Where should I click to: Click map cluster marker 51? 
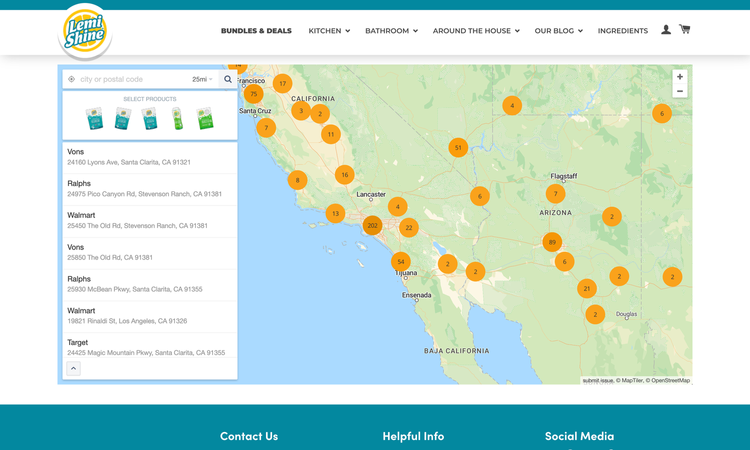coord(458,148)
